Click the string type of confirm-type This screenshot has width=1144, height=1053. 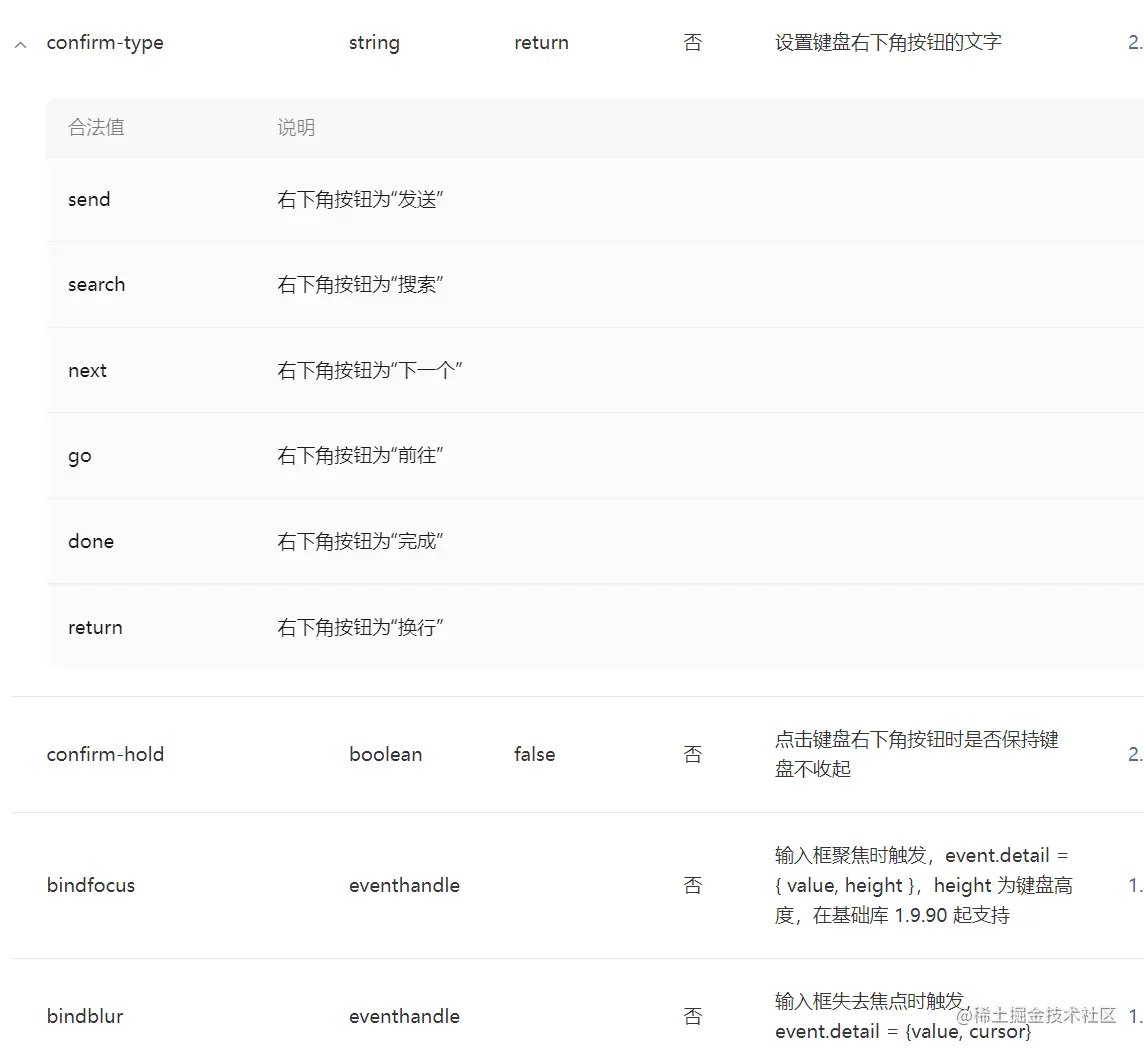click(x=374, y=43)
